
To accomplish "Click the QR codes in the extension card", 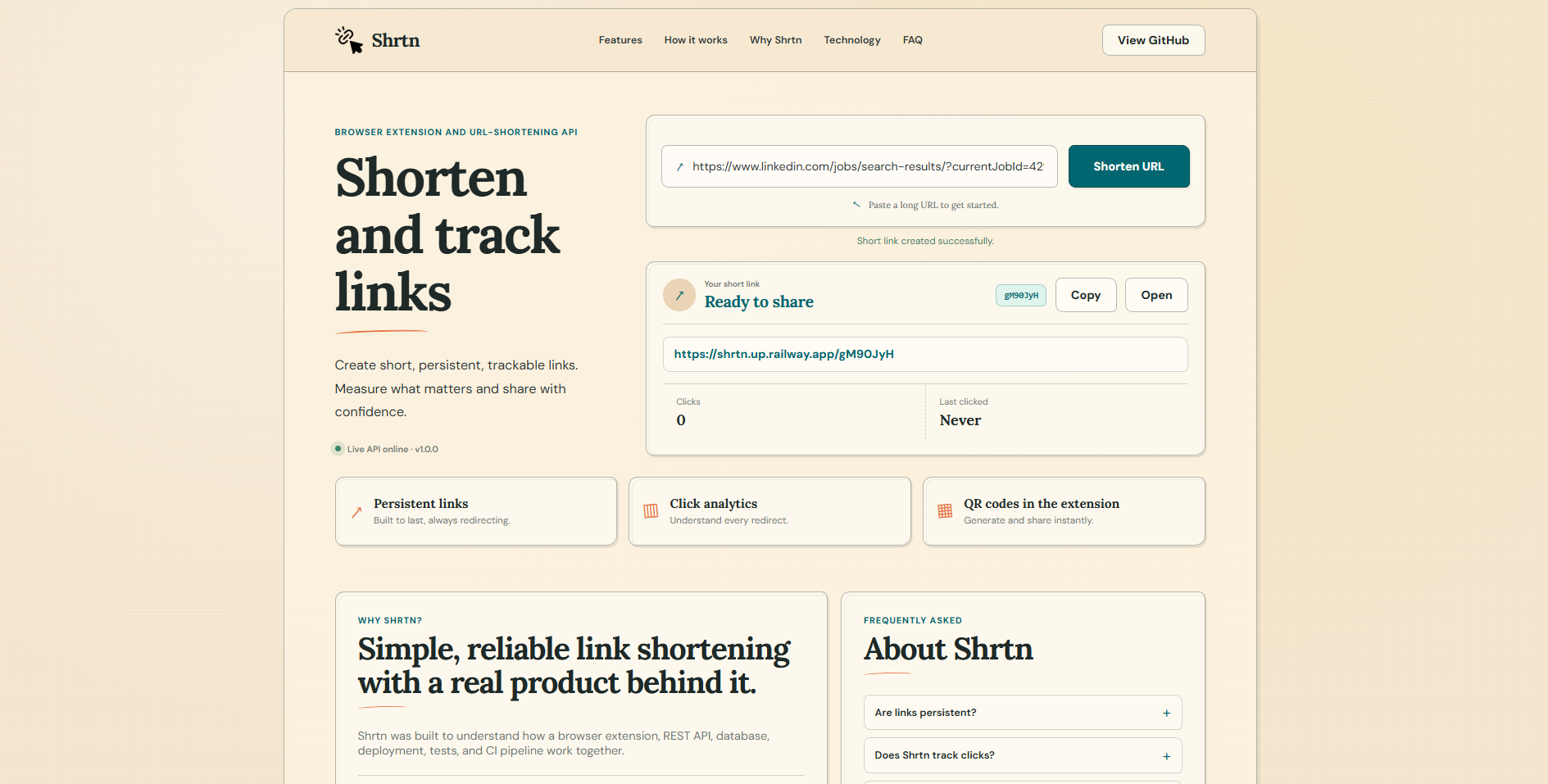I will pos(1064,511).
